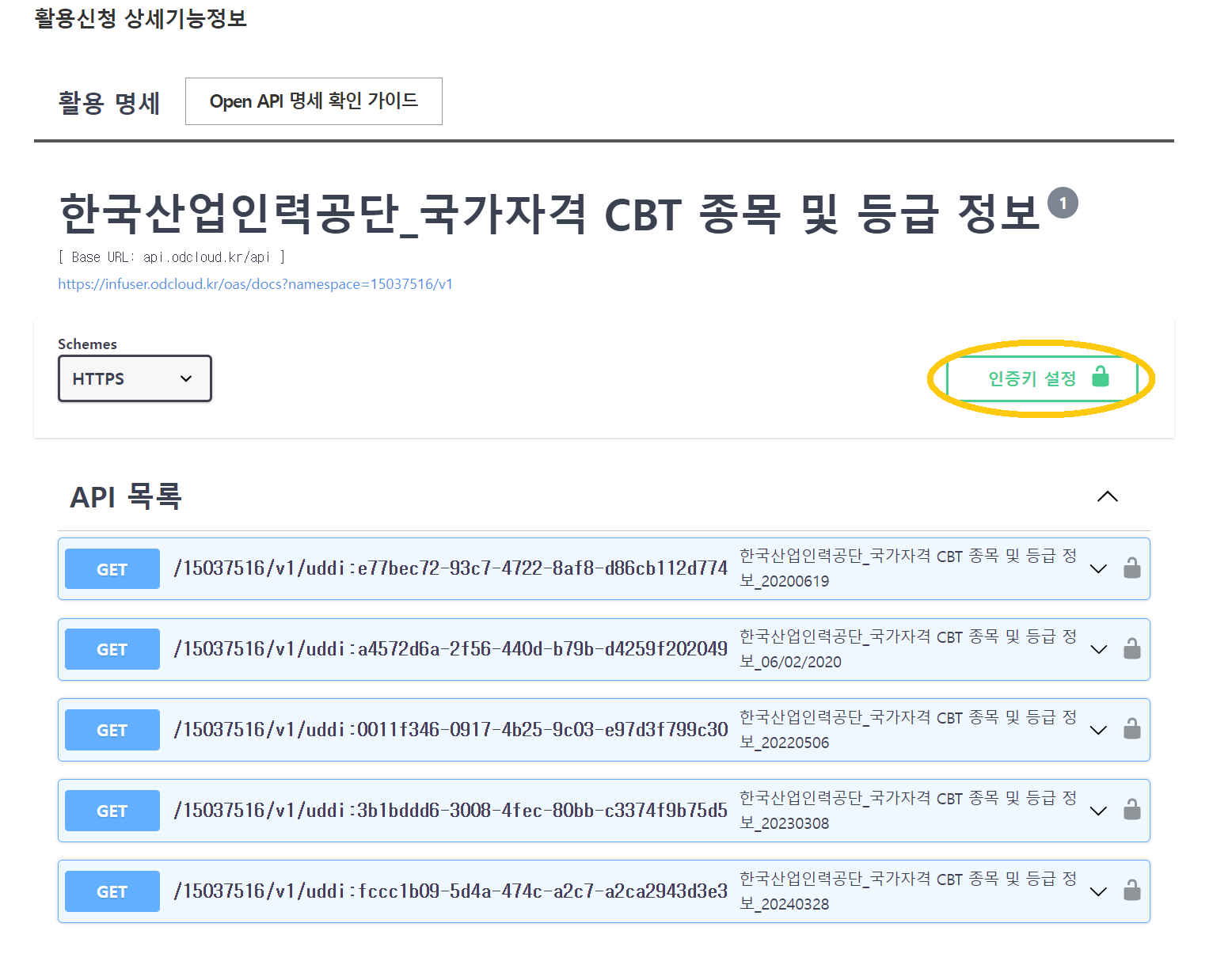1232x965 pixels.
Task: Click the lock icon on the 06/02/2020 API row
Action: pos(1131,649)
